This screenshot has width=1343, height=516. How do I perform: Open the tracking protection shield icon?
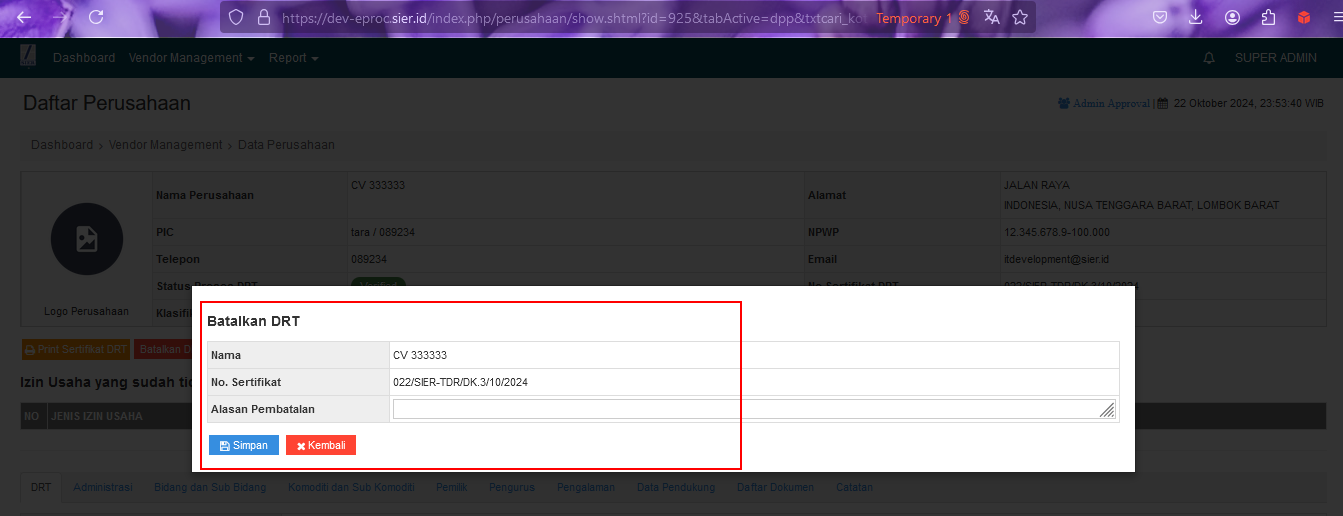click(x=236, y=17)
